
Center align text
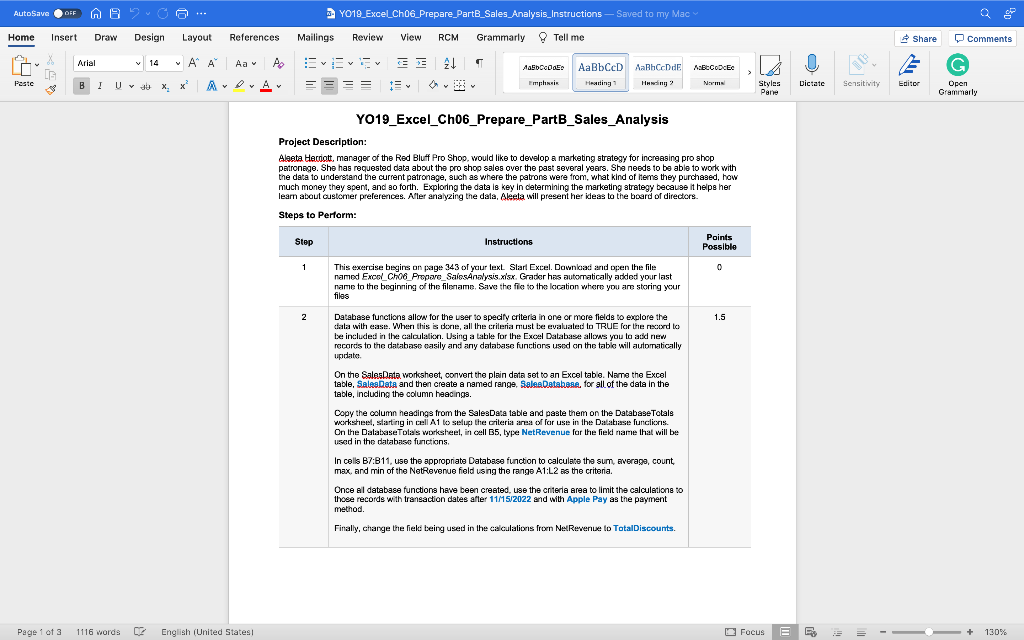pos(329,86)
